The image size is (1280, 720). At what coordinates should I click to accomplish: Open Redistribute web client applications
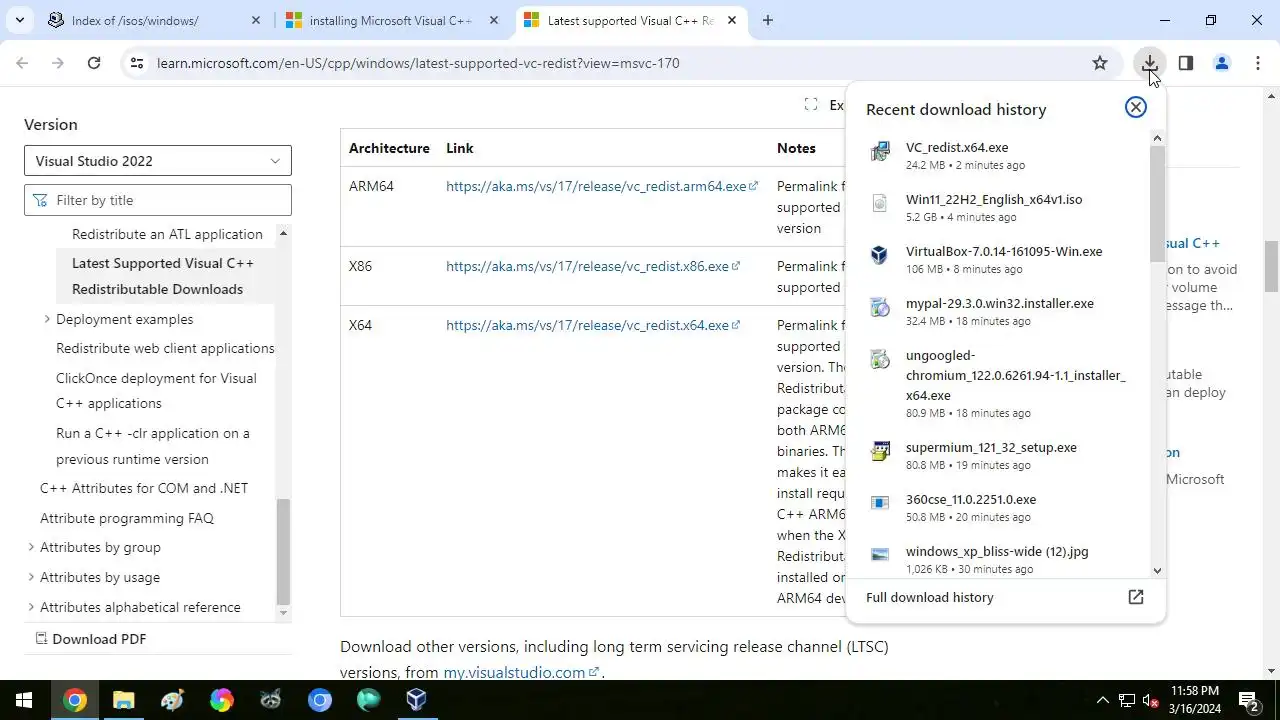pos(165,348)
